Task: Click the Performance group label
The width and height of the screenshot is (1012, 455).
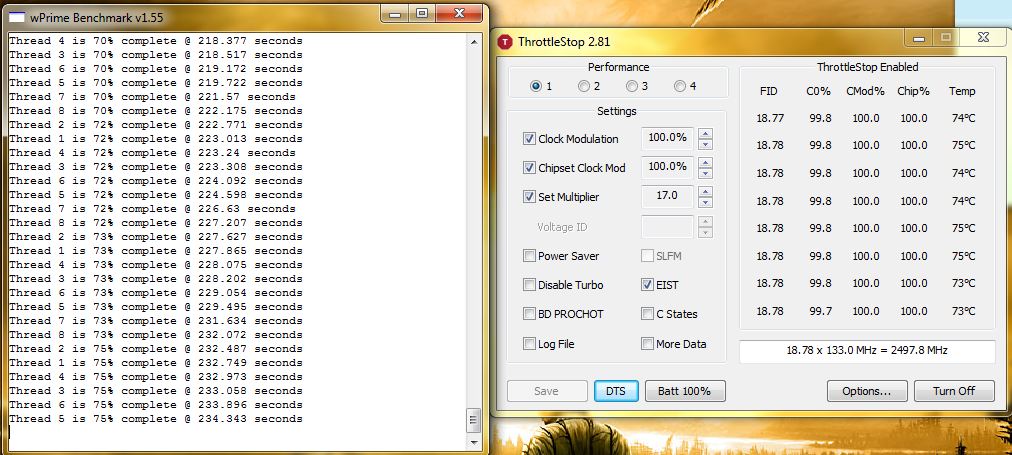Action: [618, 67]
